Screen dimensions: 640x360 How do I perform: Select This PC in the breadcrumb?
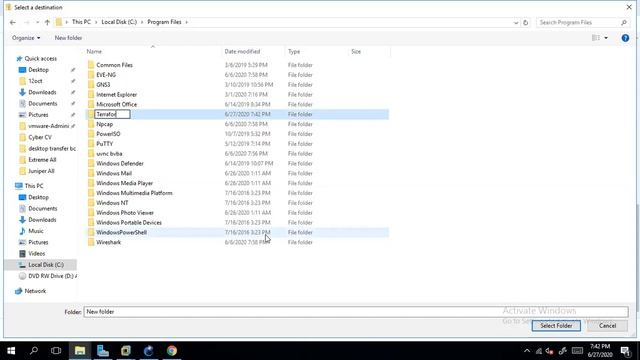[81, 22]
